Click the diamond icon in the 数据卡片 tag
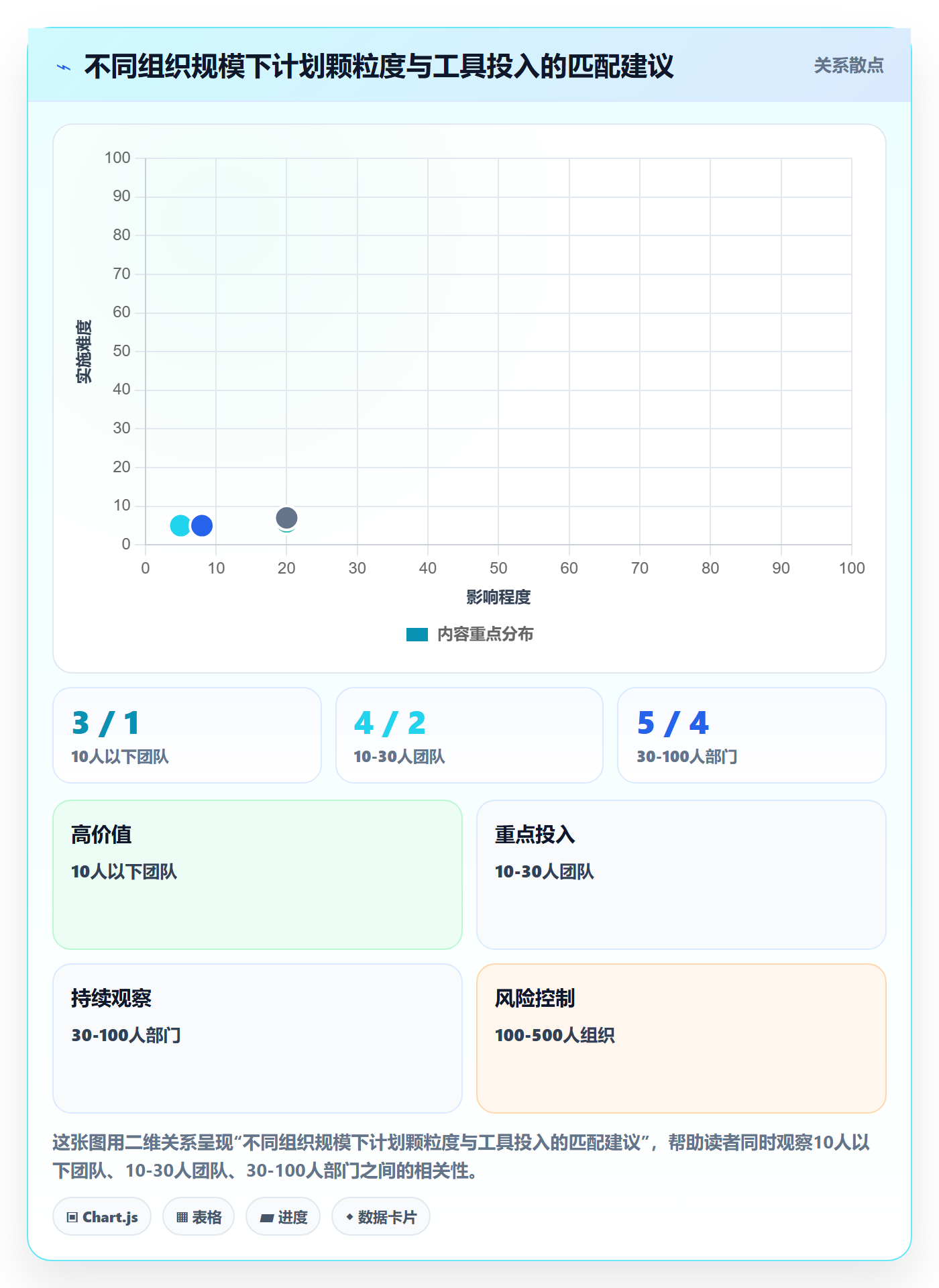This screenshot has width=939, height=1288. tap(349, 1217)
